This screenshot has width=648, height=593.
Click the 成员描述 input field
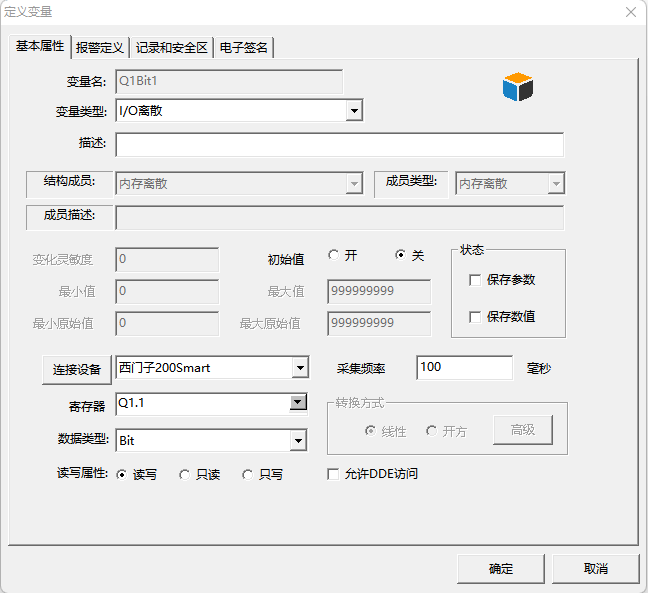pyautogui.click(x=339, y=218)
